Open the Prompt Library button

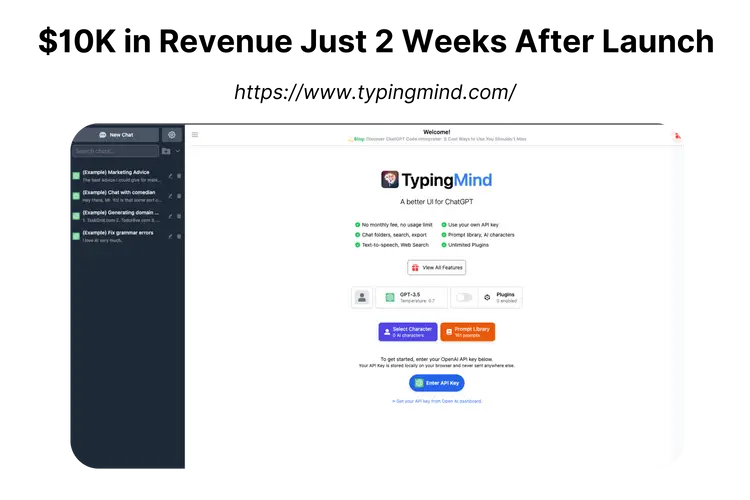point(468,332)
